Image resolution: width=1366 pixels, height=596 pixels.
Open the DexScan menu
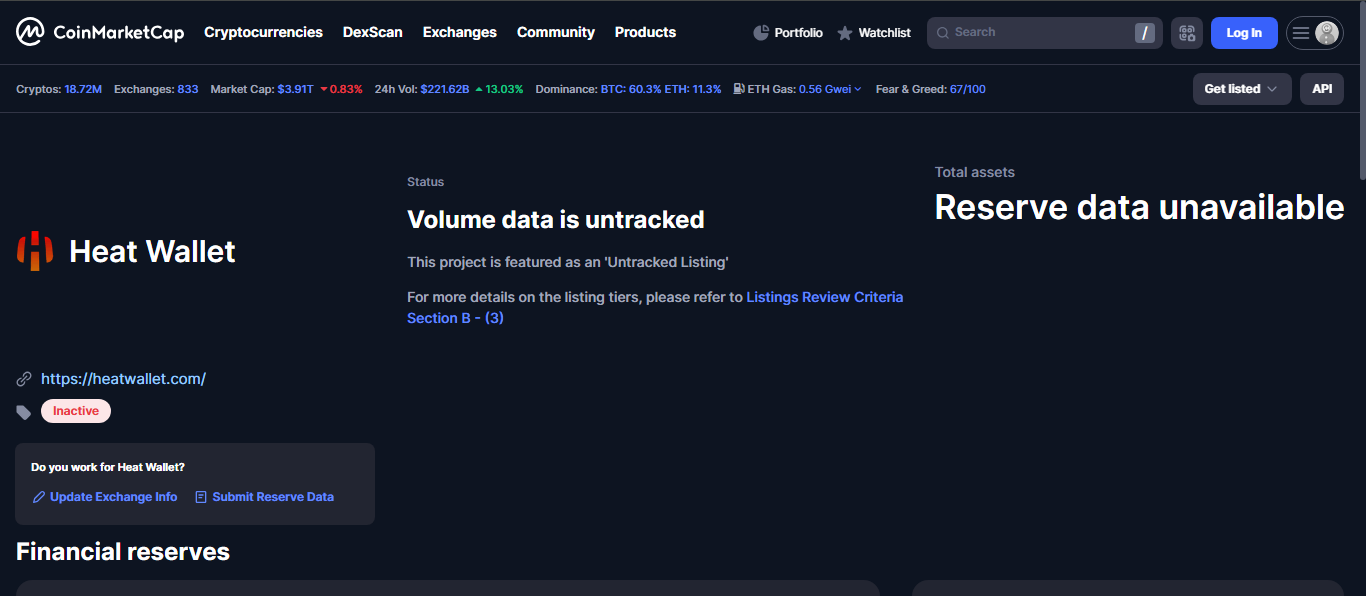click(x=372, y=32)
